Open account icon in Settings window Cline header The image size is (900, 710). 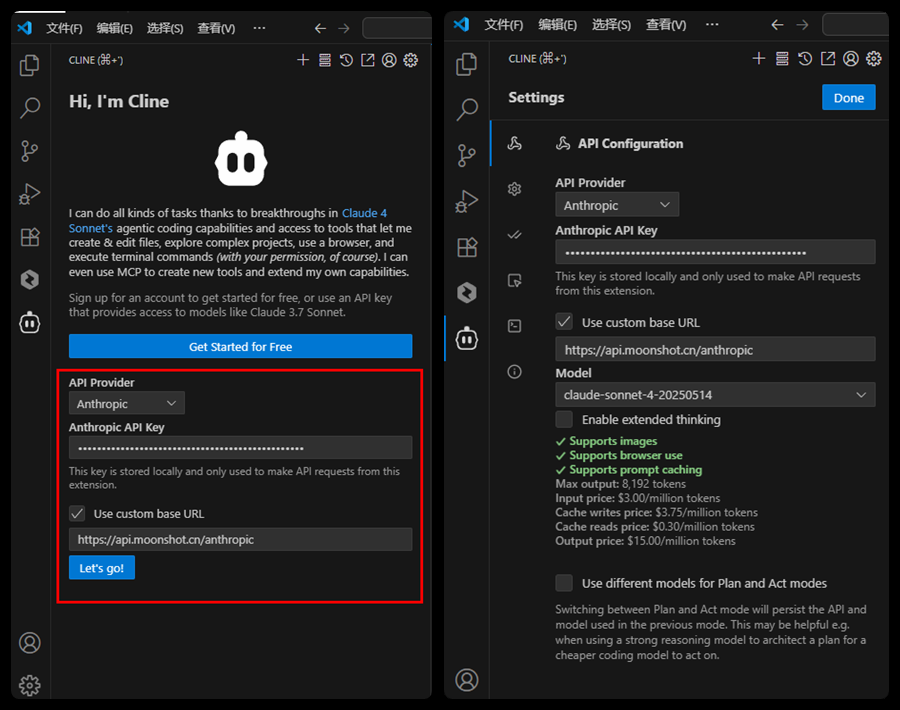click(x=851, y=59)
